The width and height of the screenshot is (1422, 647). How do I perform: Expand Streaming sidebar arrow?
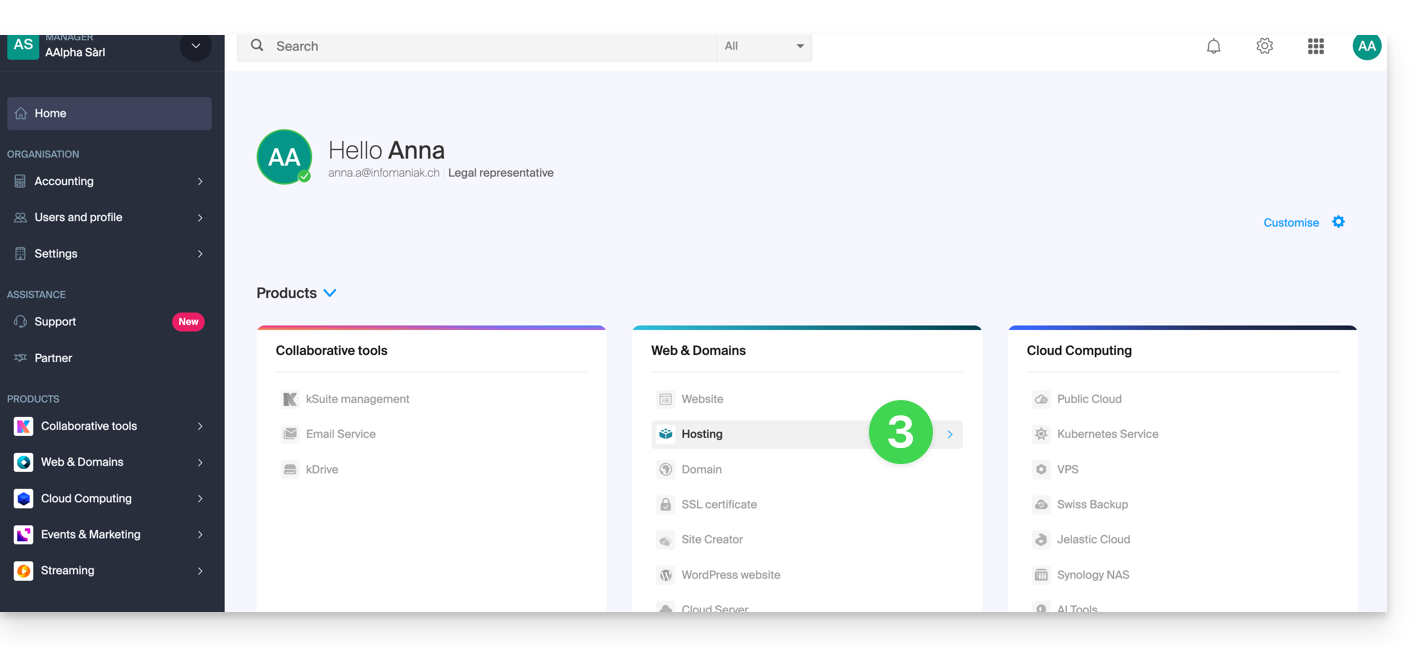pyautogui.click(x=200, y=571)
